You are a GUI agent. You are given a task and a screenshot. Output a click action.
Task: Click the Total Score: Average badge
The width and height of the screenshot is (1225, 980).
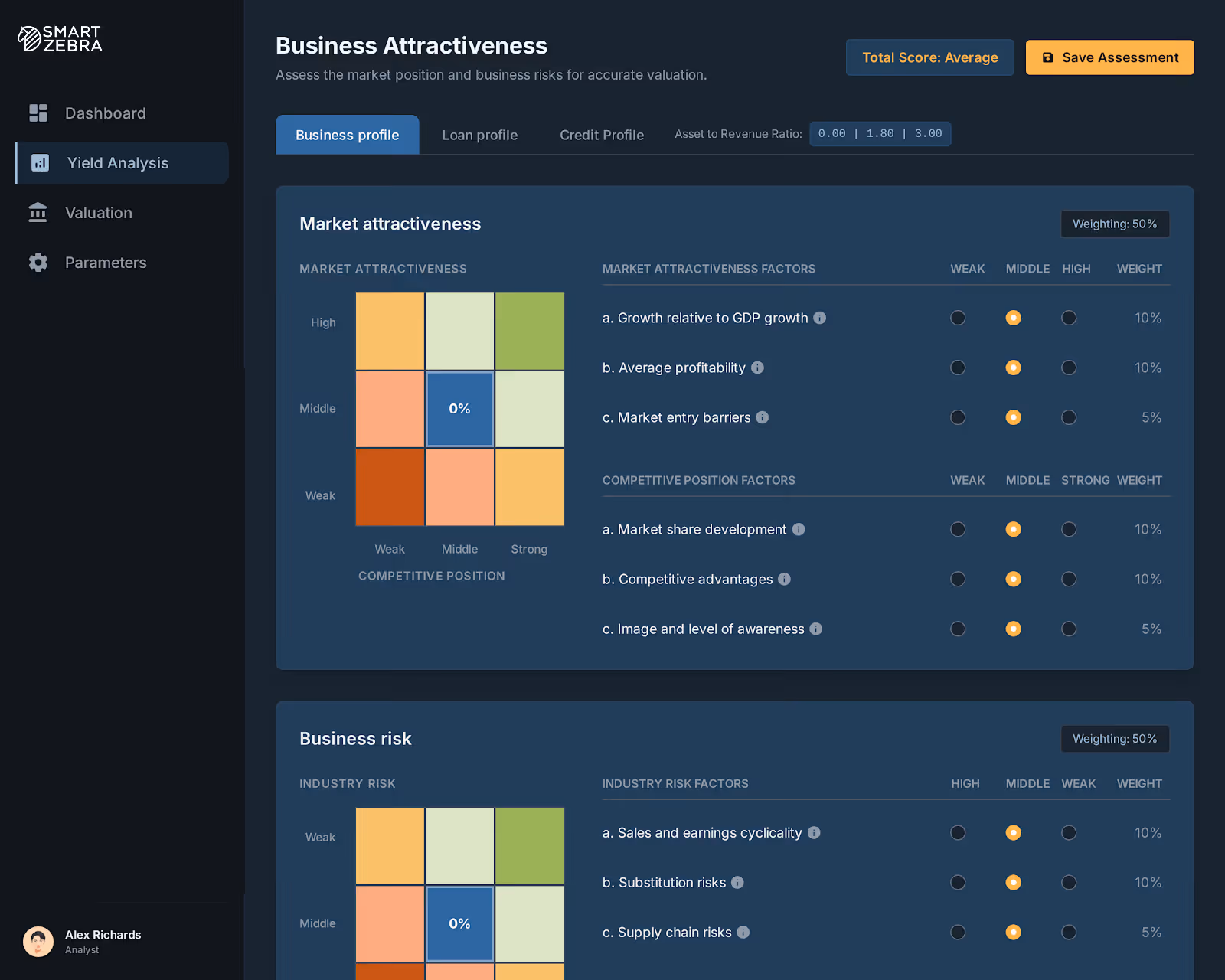pos(930,57)
